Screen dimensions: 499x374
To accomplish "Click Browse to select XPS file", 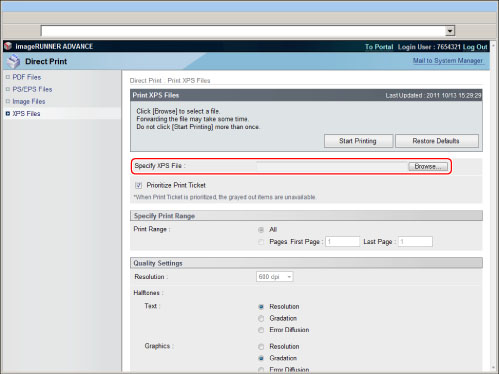I will tap(428, 166).
